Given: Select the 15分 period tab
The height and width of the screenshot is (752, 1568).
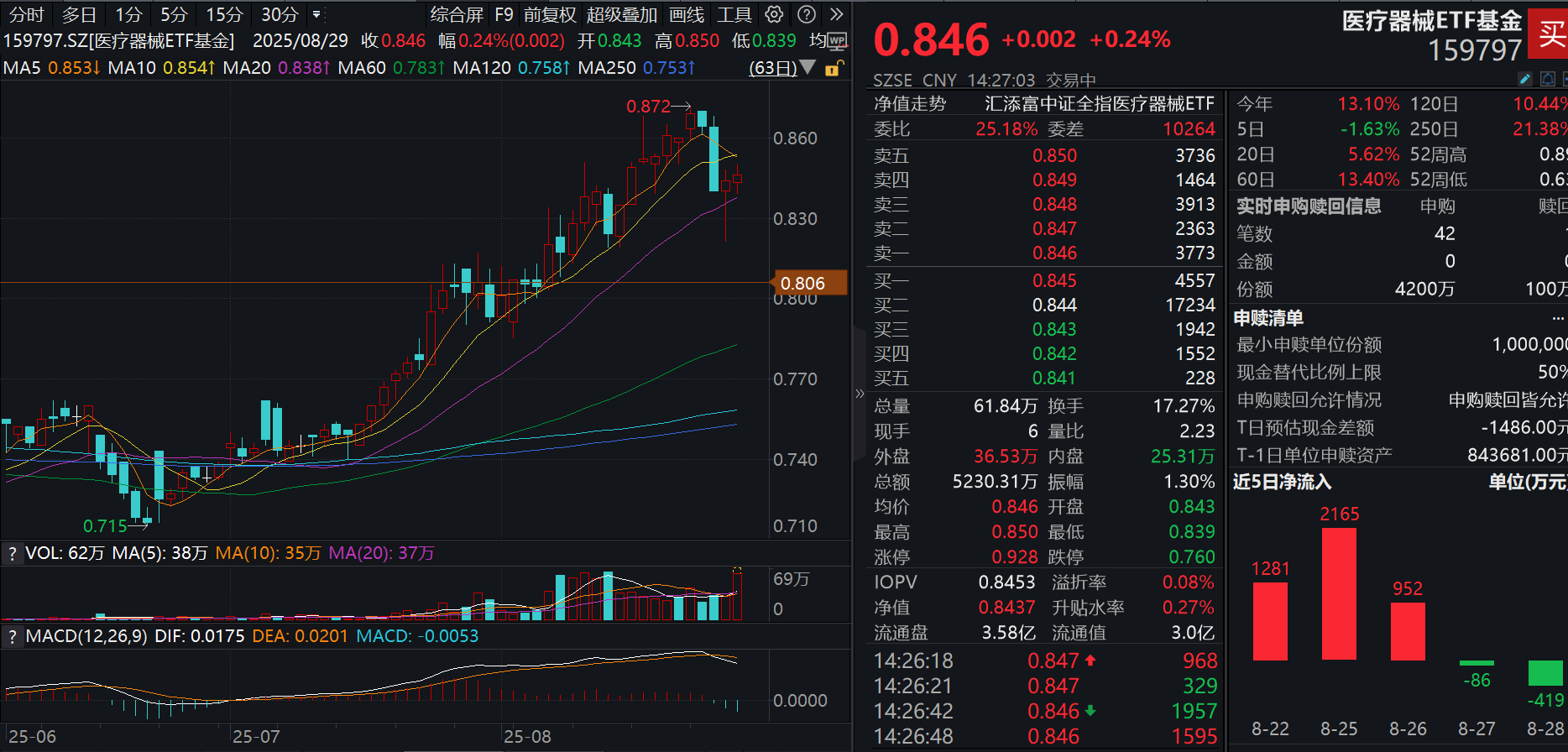Looking at the screenshot, I should pyautogui.click(x=224, y=14).
